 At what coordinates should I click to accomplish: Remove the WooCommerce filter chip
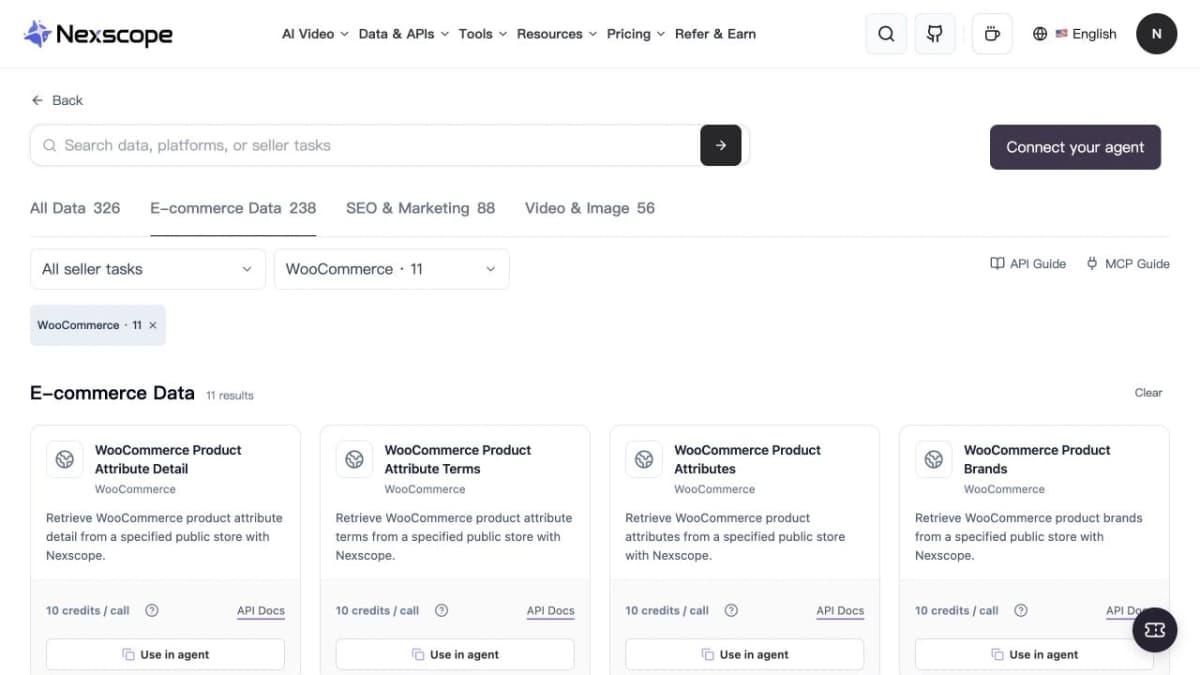pyautogui.click(x=153, y=325)
